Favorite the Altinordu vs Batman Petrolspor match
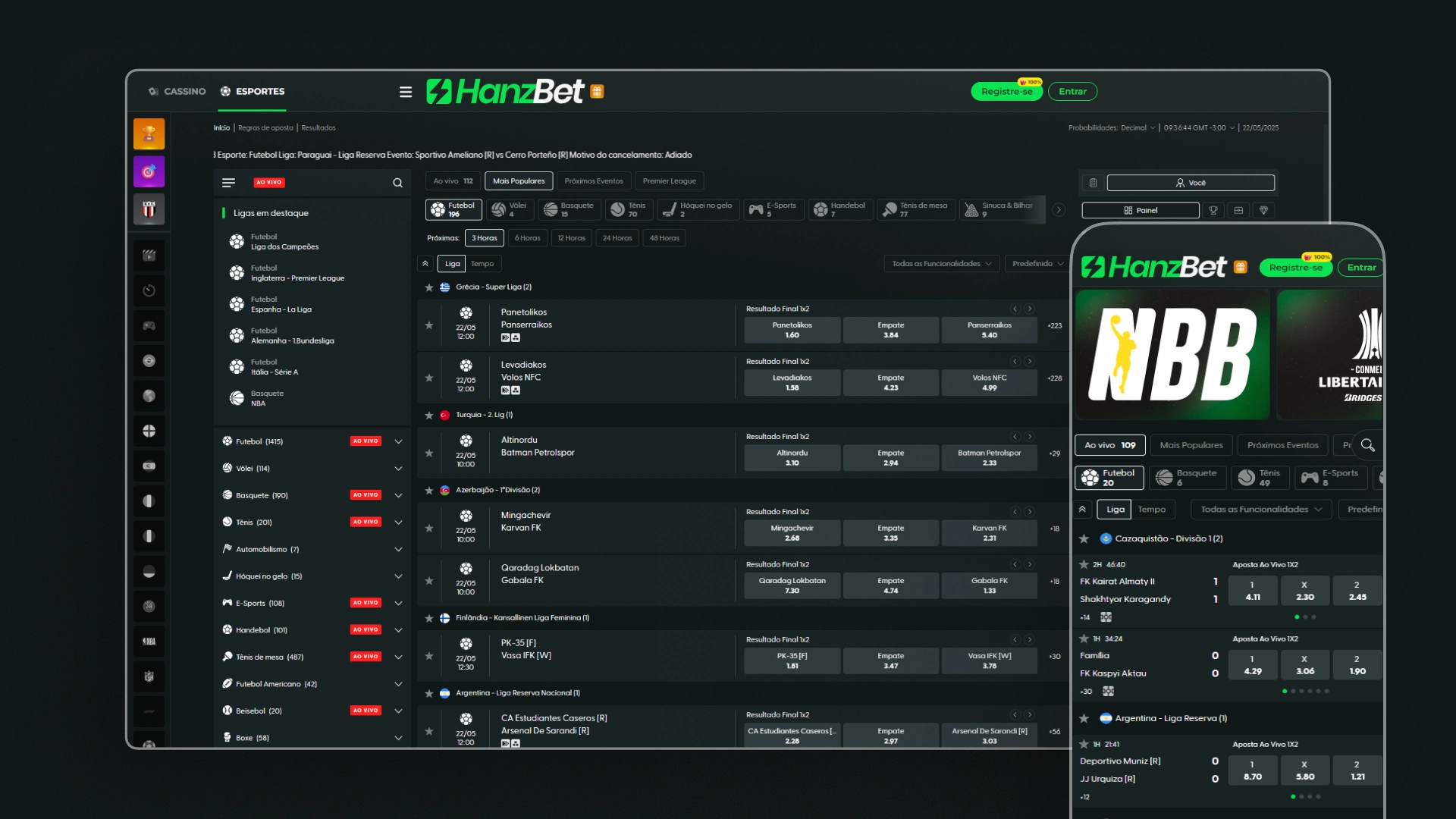The width and height of the screenshot is (1456, 819). (429, 453)
